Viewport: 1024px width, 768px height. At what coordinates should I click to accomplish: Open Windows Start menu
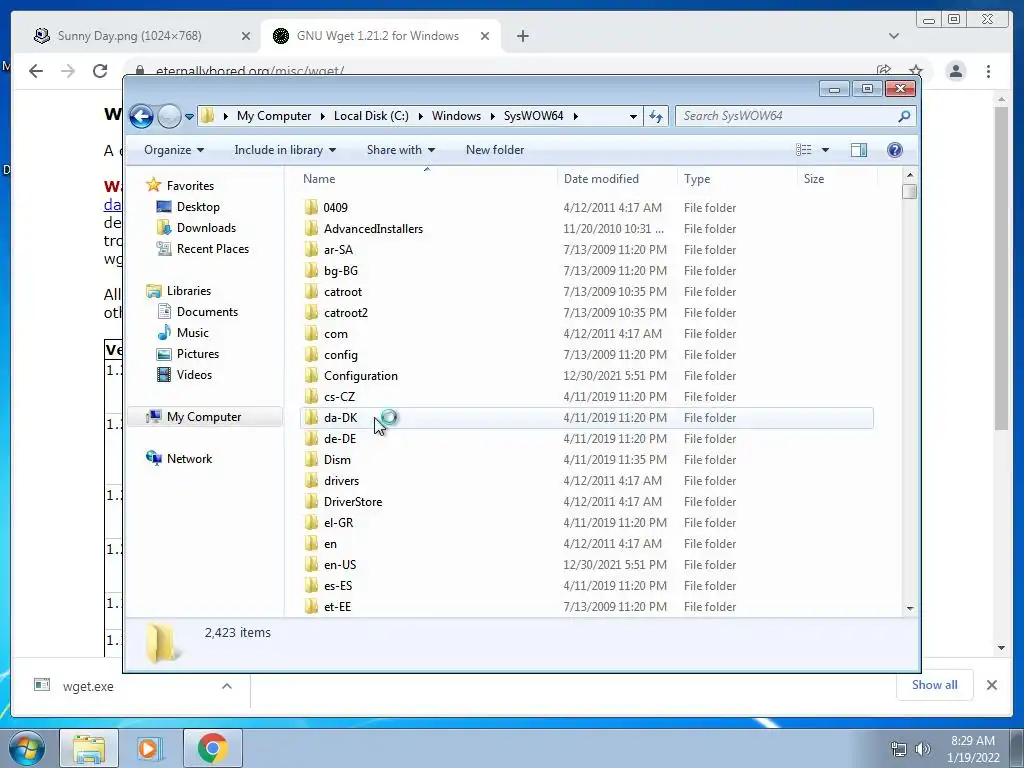point(25,748)
